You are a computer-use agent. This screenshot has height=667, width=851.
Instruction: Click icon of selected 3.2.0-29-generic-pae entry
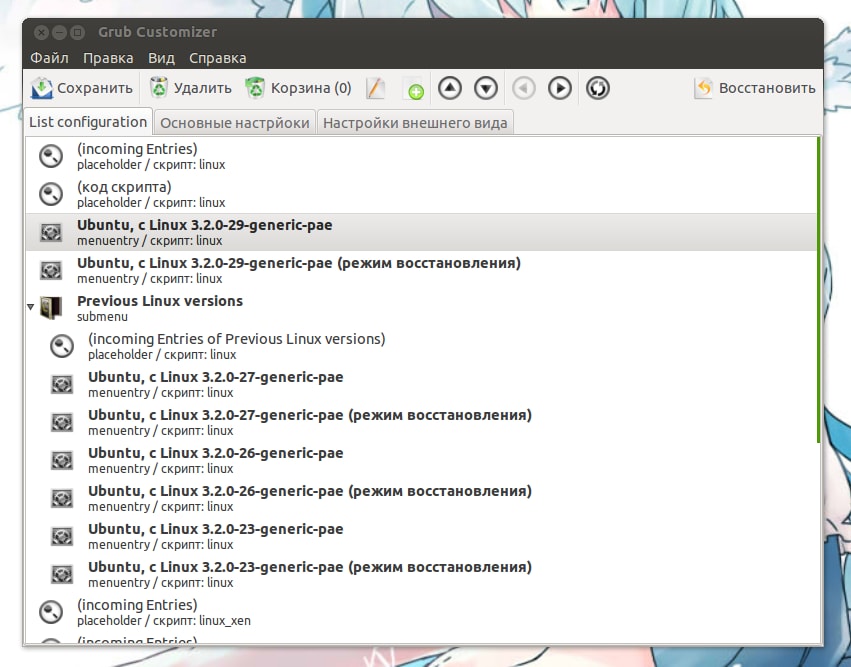point(51,232)
